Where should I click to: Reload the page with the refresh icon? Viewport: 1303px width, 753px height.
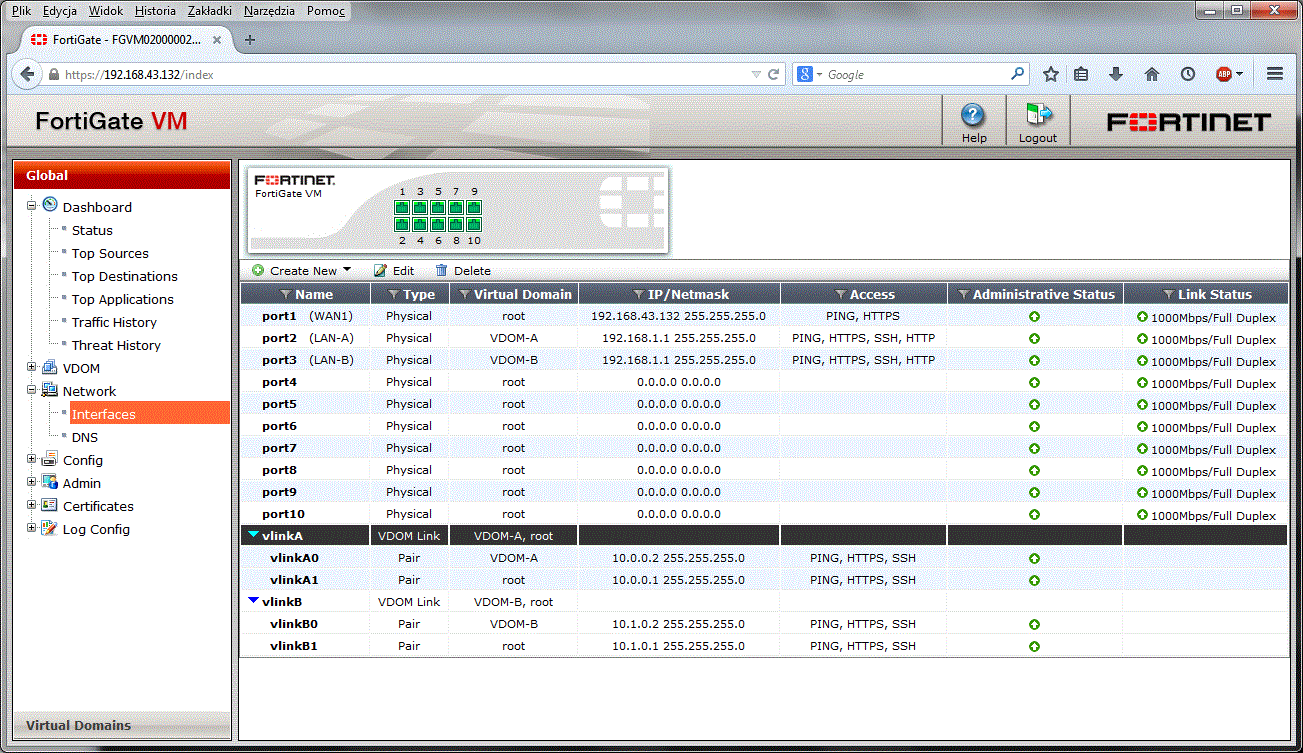click(773, 74)
